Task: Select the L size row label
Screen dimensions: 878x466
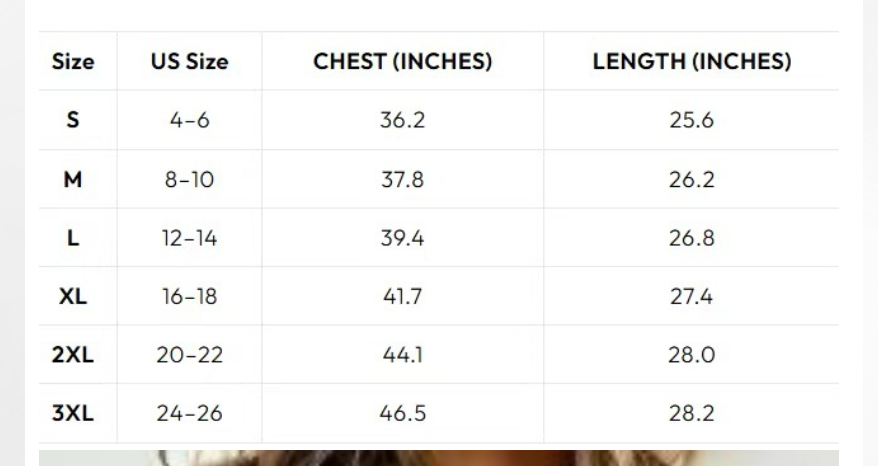Action: click(x=73, y=238)
